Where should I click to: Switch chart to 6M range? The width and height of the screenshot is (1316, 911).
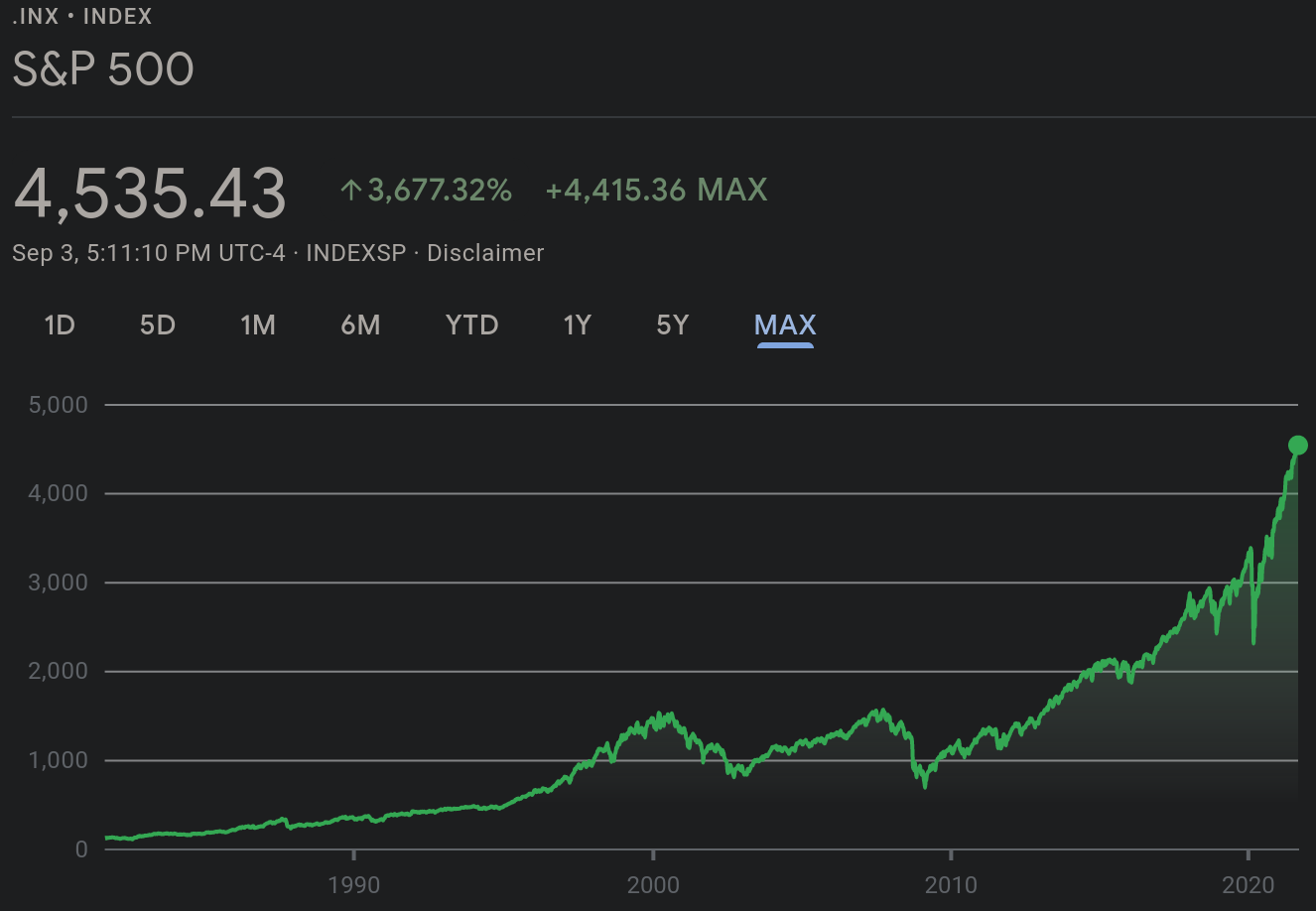pos(360,325)
